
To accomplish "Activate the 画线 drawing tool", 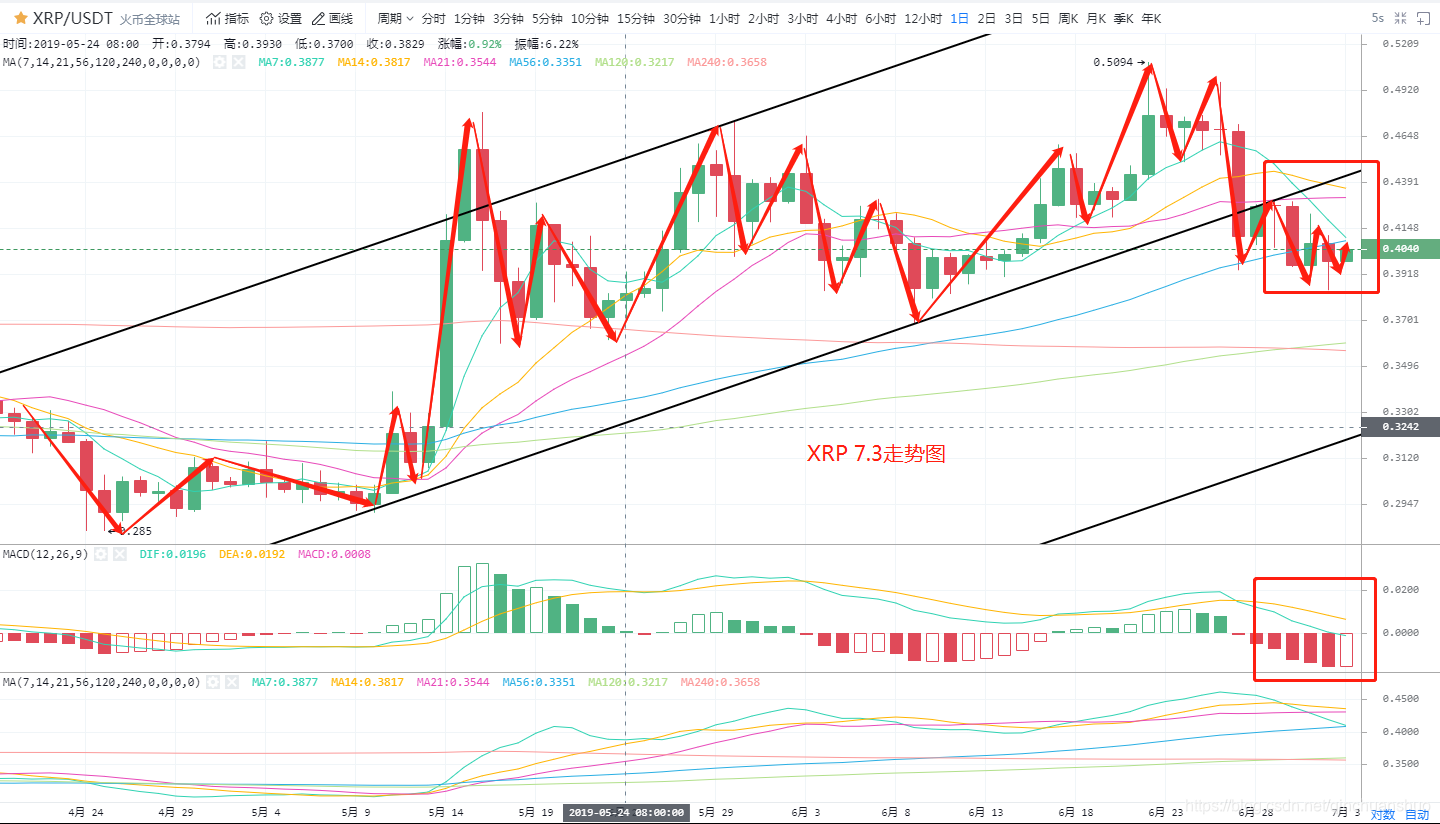I will [x=333, y=18].
